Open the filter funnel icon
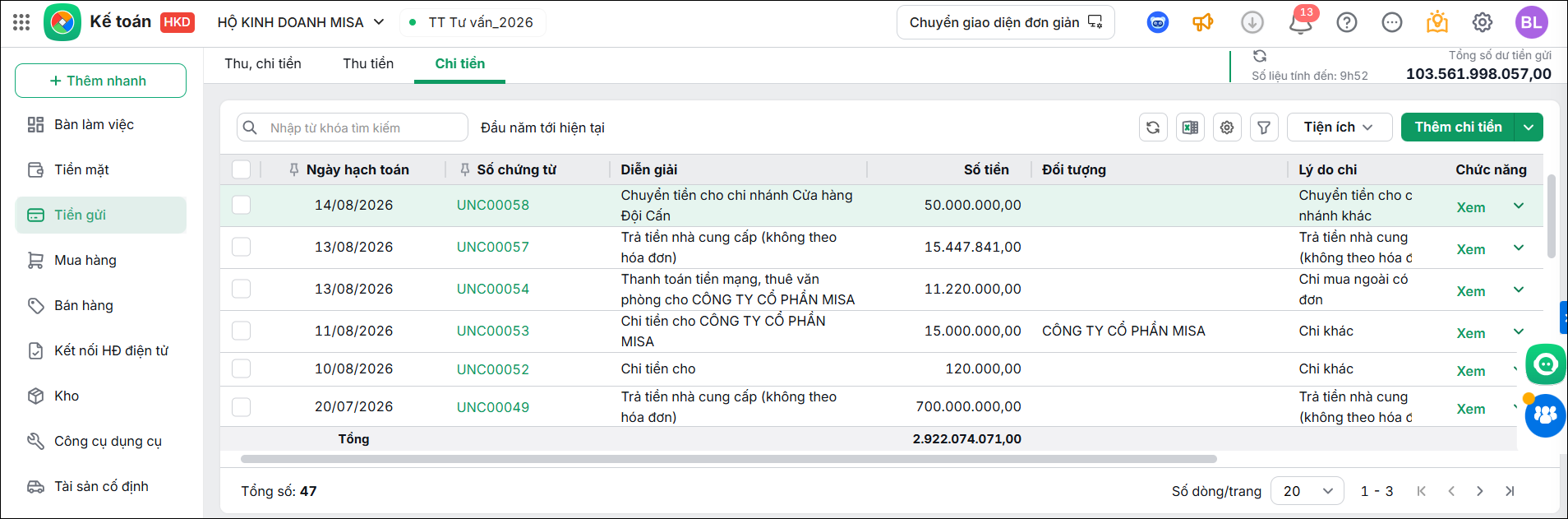1568x519 pixels. pyautogui.click(x=1264, y=127)
